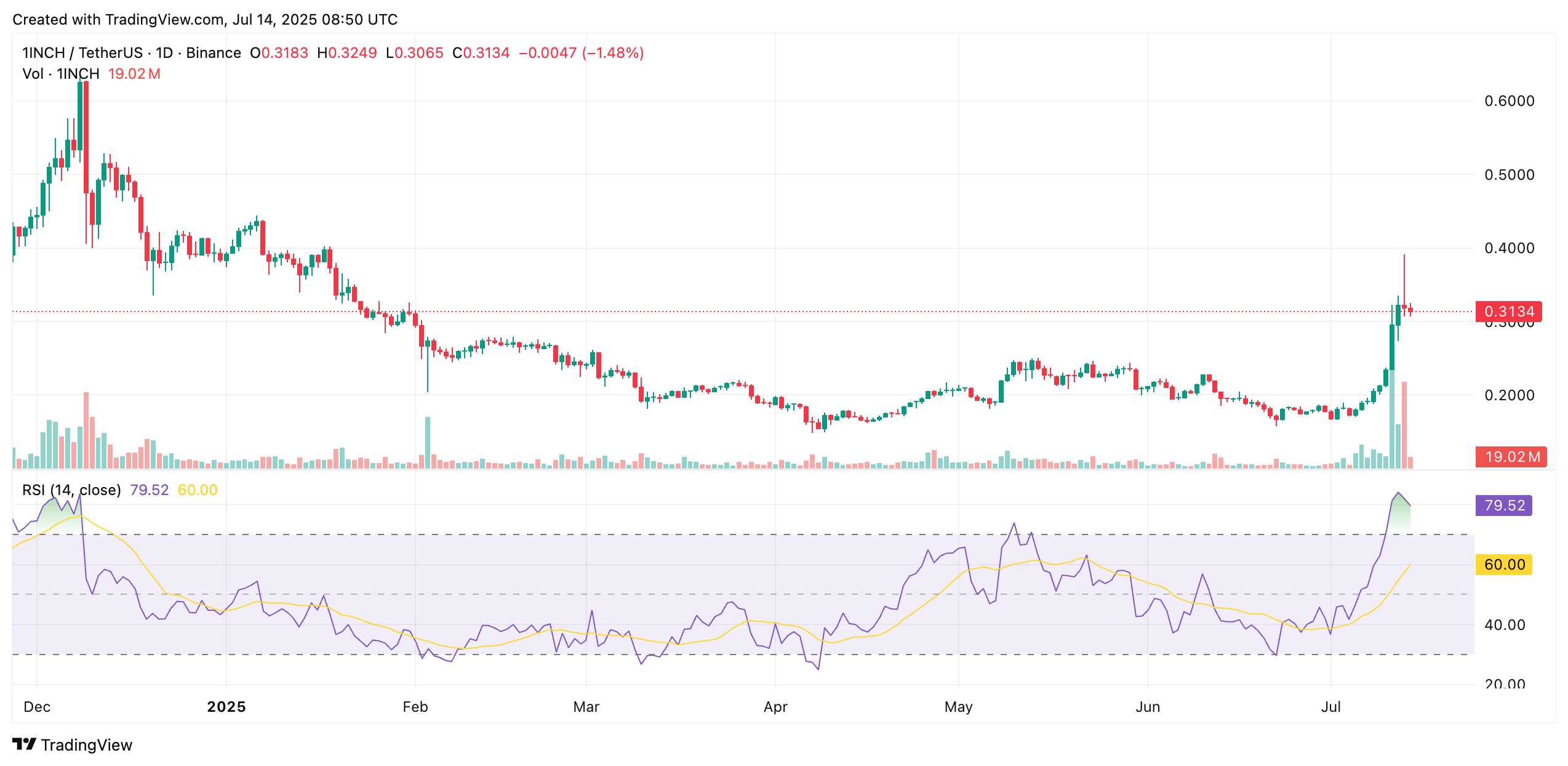Image resolution: width=1568 pixels, height=766 pixels.
Task: Click the 60.00 value in the RSI legend
Action: pos(198,490)
